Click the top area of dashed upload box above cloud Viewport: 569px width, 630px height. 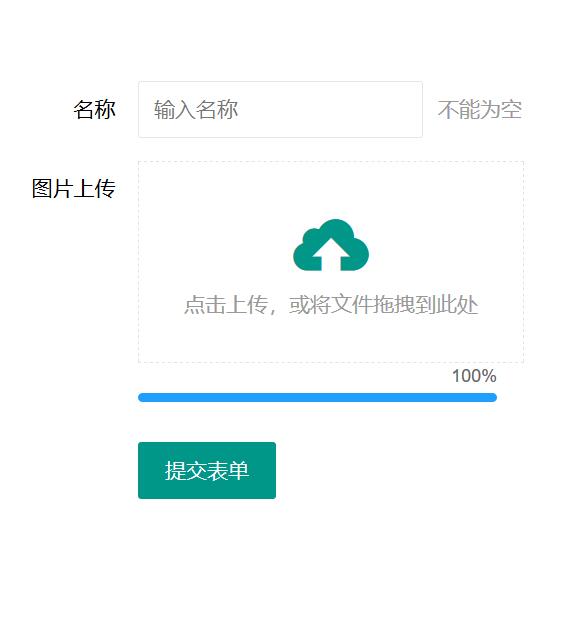coord(331,189)
